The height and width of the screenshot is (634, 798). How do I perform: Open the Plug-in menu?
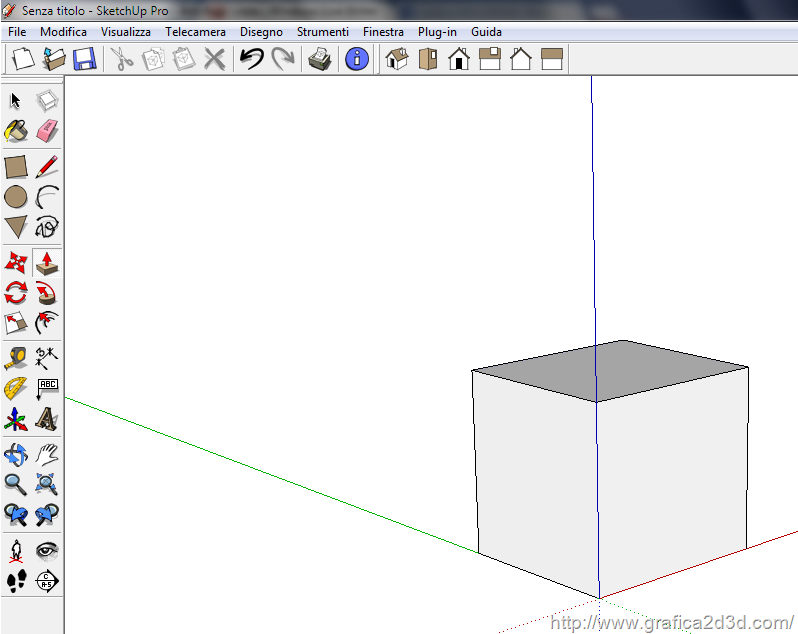(437, 32)
